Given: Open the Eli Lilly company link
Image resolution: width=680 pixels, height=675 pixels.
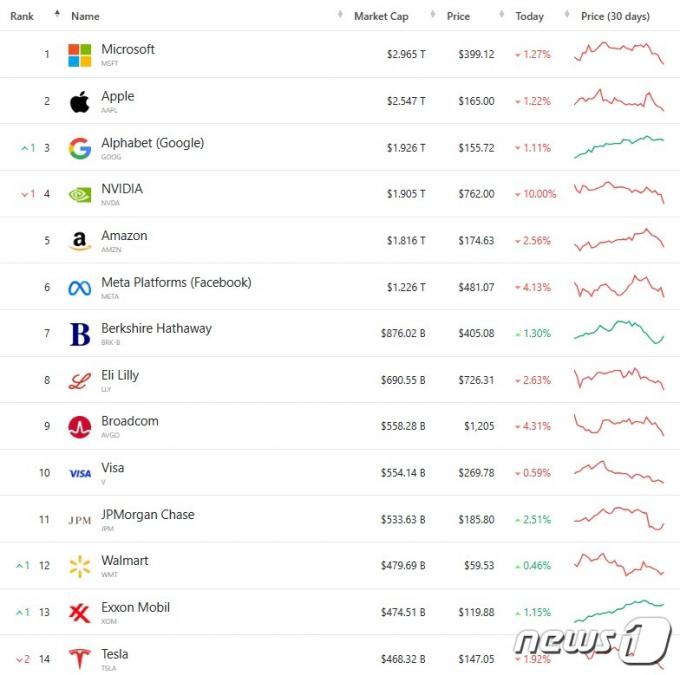Looking at the screenshot, I should (120, 375).
